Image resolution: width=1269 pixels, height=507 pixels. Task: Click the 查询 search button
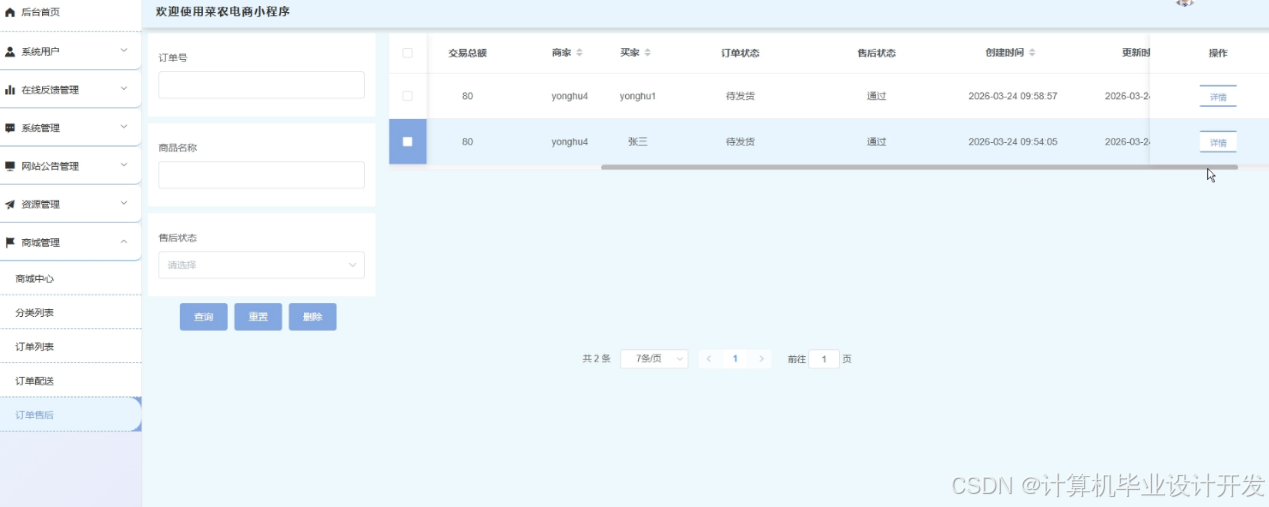tap(203, 317)
